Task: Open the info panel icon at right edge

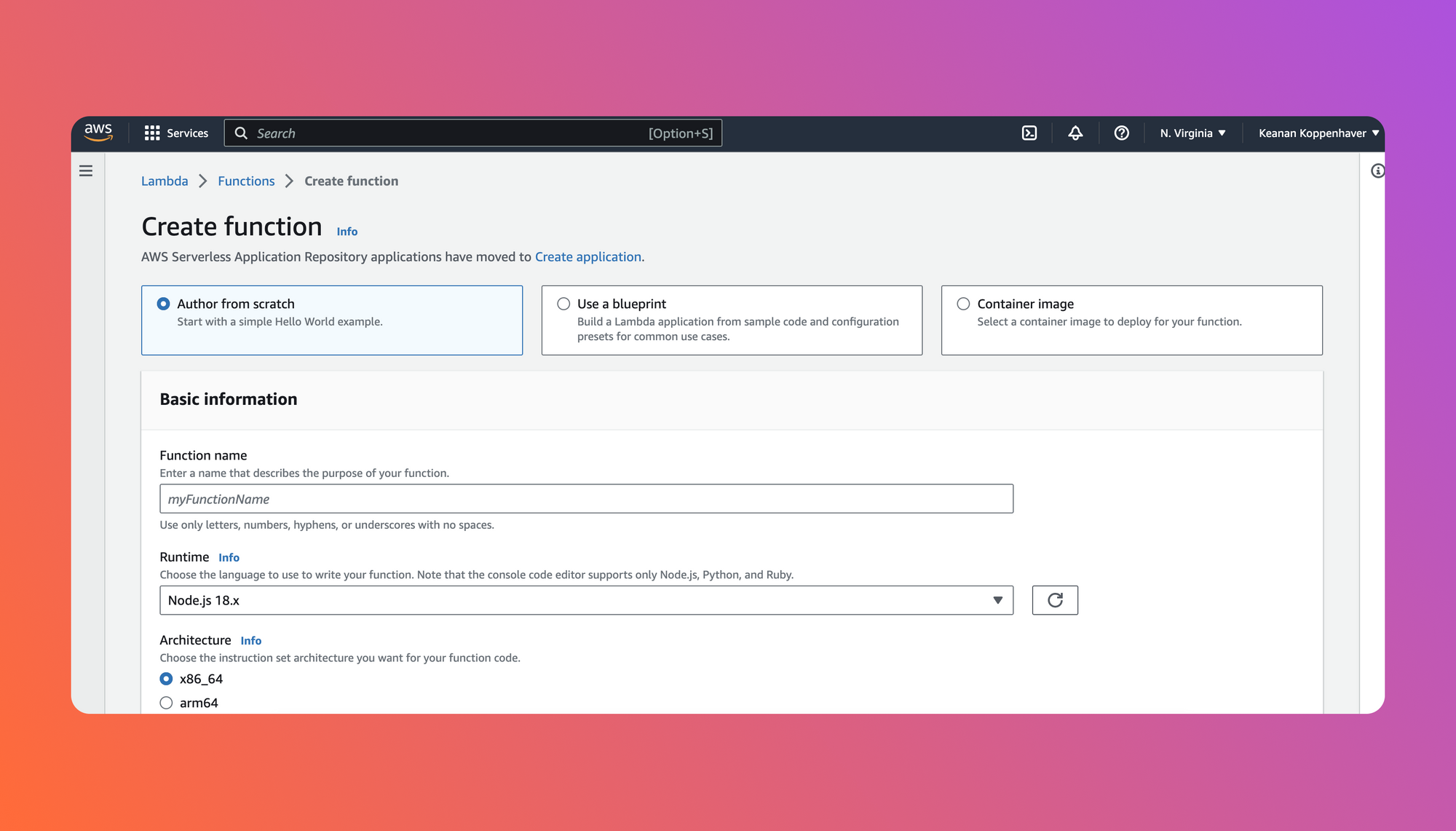Action: click(1377, 171)
